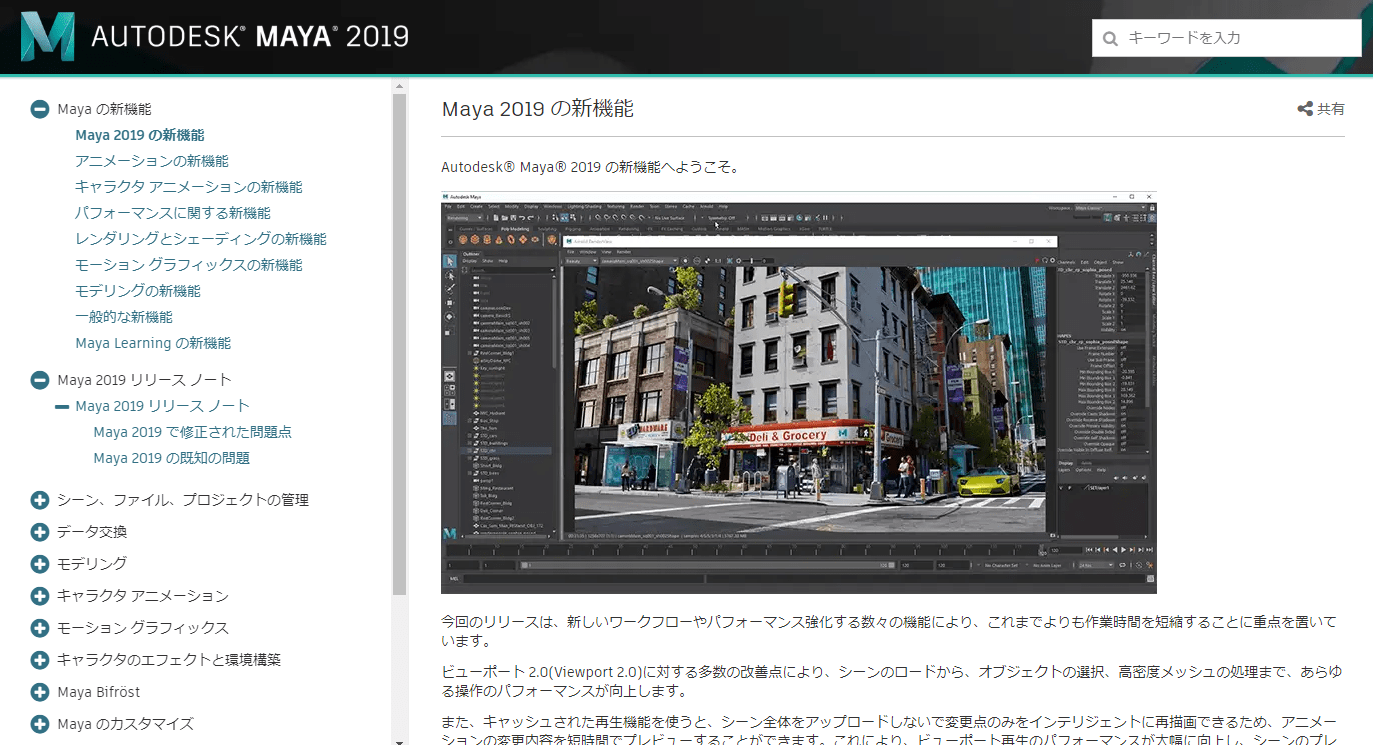Expand the データ交換 section plus icon

[x=40, y=532]
